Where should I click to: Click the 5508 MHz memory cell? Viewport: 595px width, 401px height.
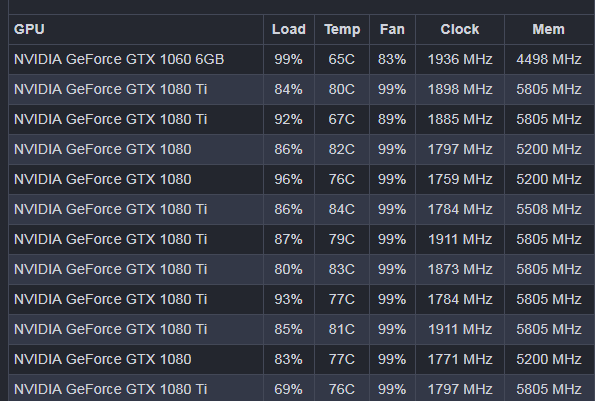pyautogui.click(x=549, y=209)
